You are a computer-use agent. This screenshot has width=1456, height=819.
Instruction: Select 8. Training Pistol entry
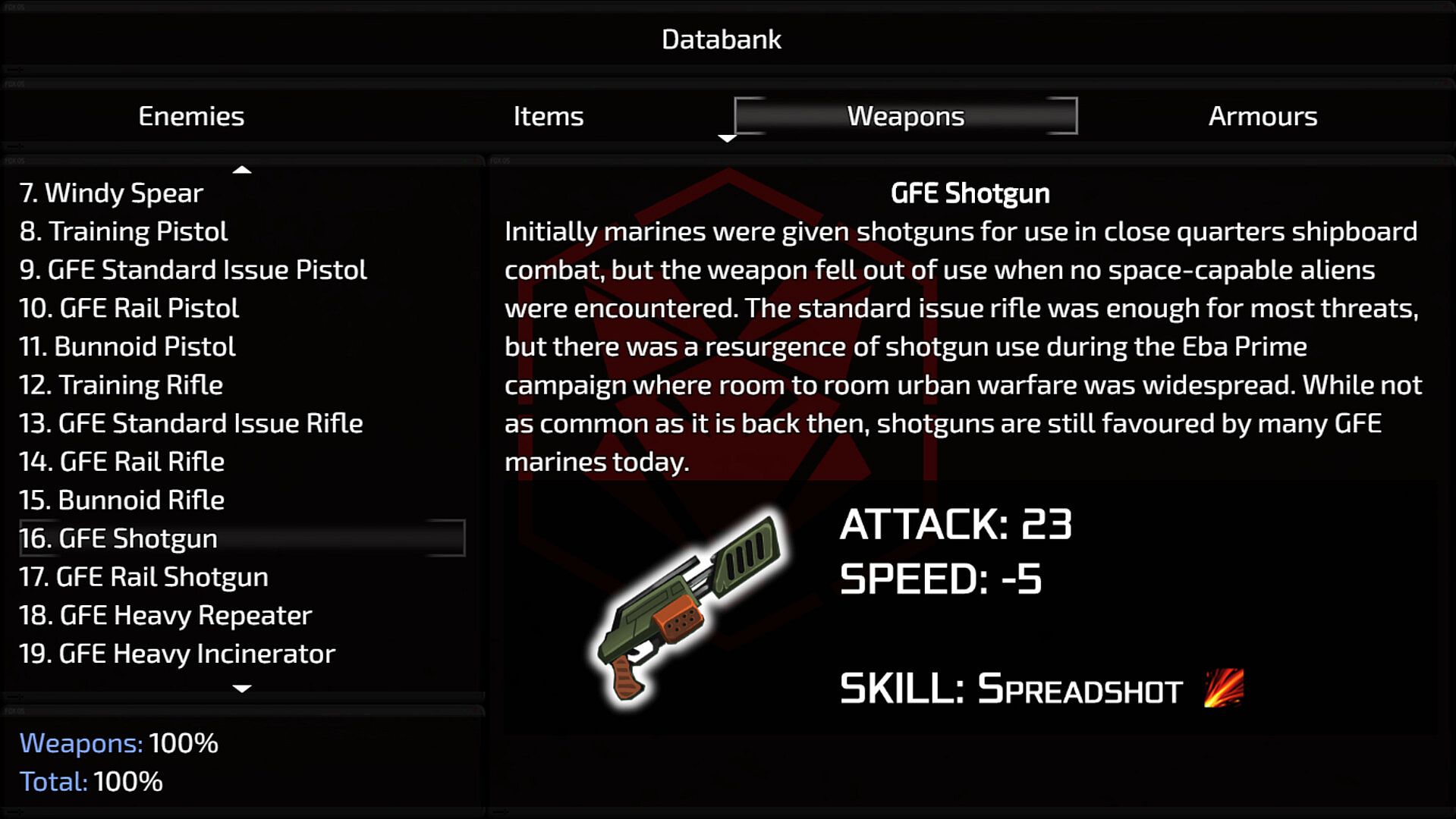[124, 231]
